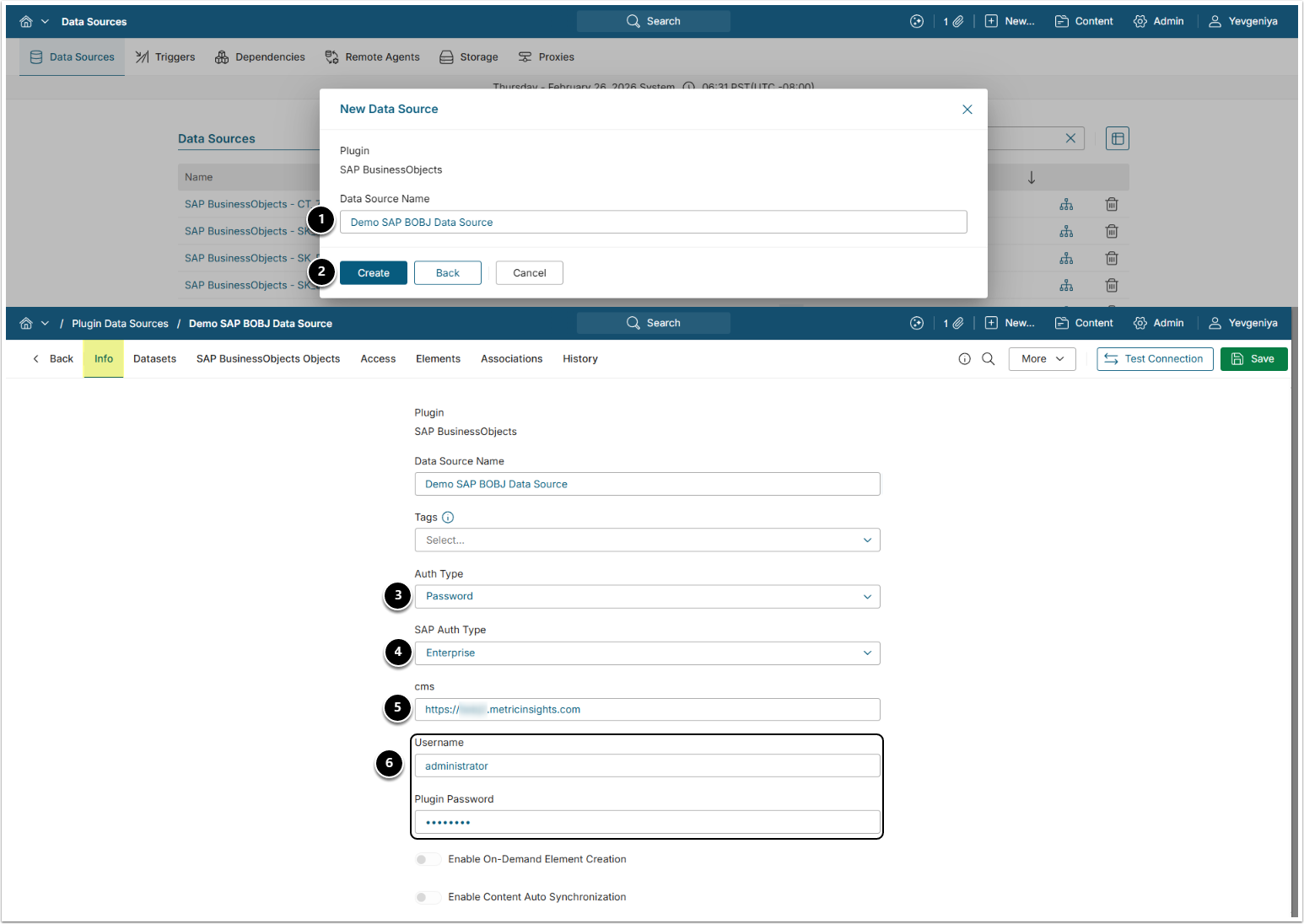The width and height of the screenshot is (1304, 924).
Task: Expand the More dropdown button
Action: pos(1043,359)
